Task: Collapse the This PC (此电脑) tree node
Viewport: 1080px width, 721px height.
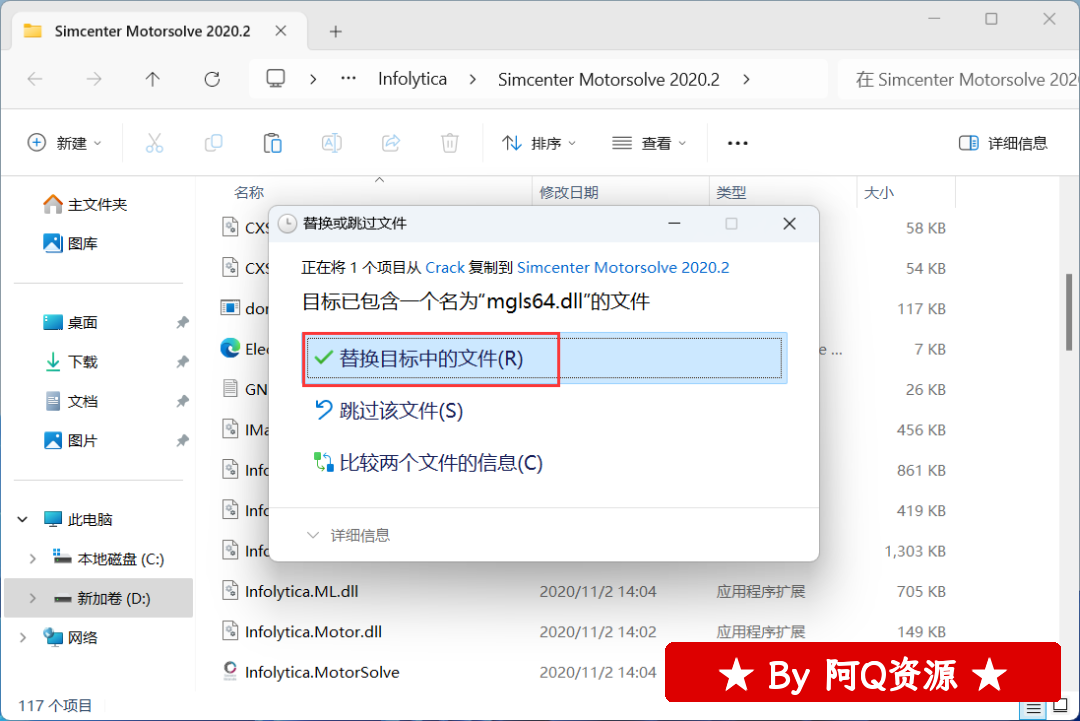Action: [x=23, y=519]
